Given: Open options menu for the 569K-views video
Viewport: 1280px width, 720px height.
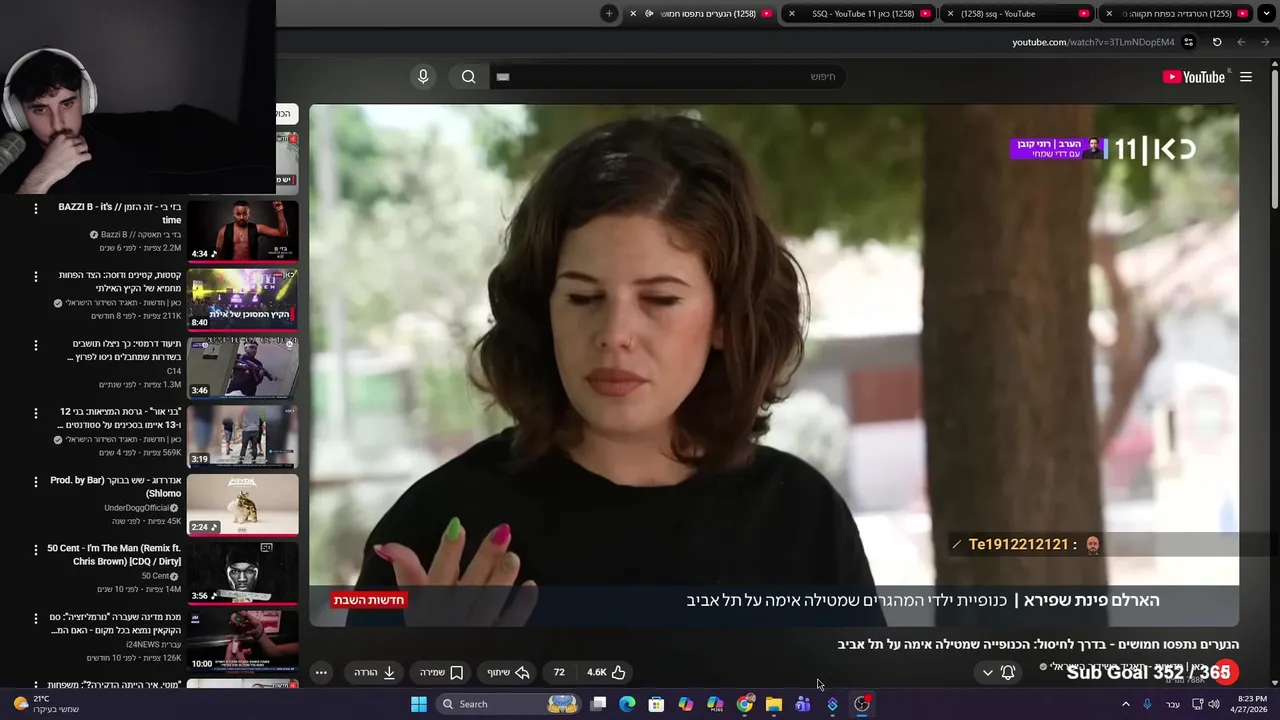Looking at the screenshot, I should click(x=36, y=413).
